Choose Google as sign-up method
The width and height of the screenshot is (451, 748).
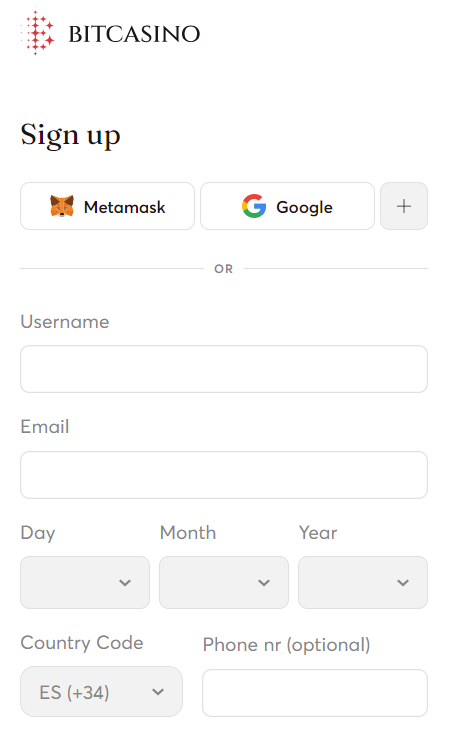287,206
